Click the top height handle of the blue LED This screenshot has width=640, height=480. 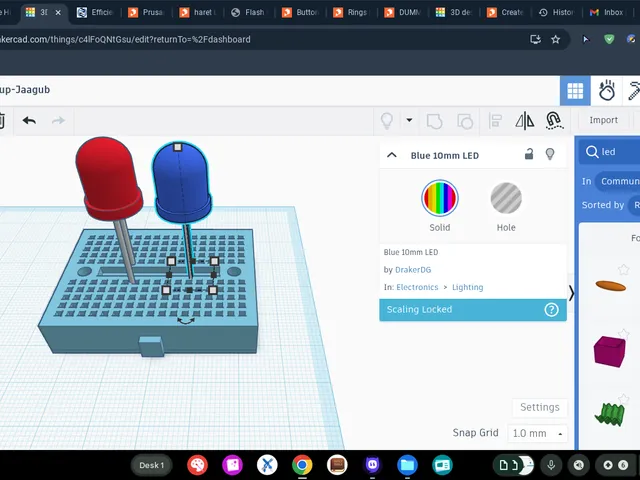point(178,147)
